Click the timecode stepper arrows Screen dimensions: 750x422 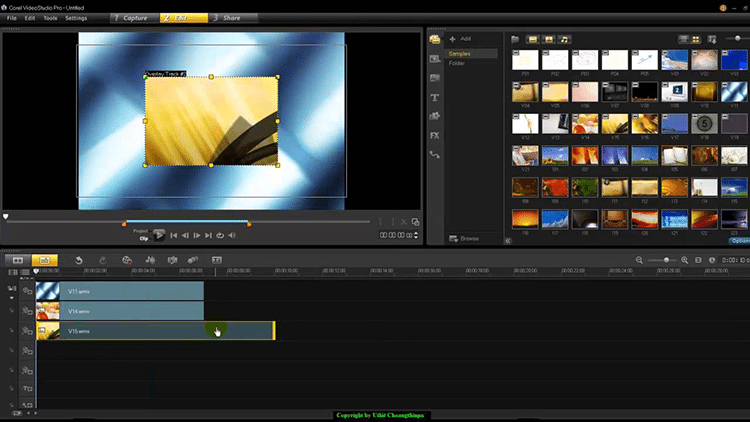point(416,235)
